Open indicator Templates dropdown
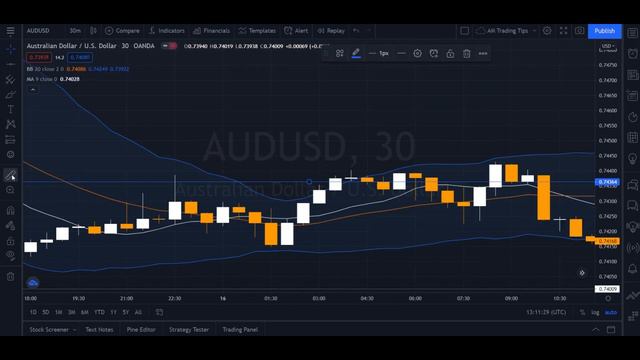The height and width of the screenshot is (360, 640). tap(257, 31)
